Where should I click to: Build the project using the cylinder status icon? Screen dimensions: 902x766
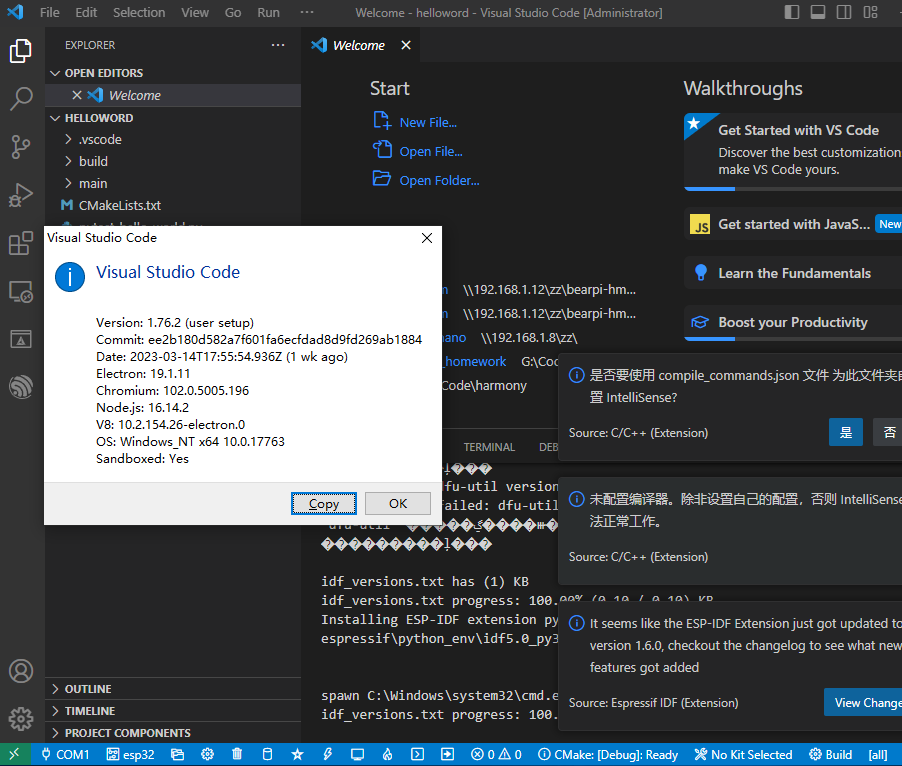tap(267, 754)
